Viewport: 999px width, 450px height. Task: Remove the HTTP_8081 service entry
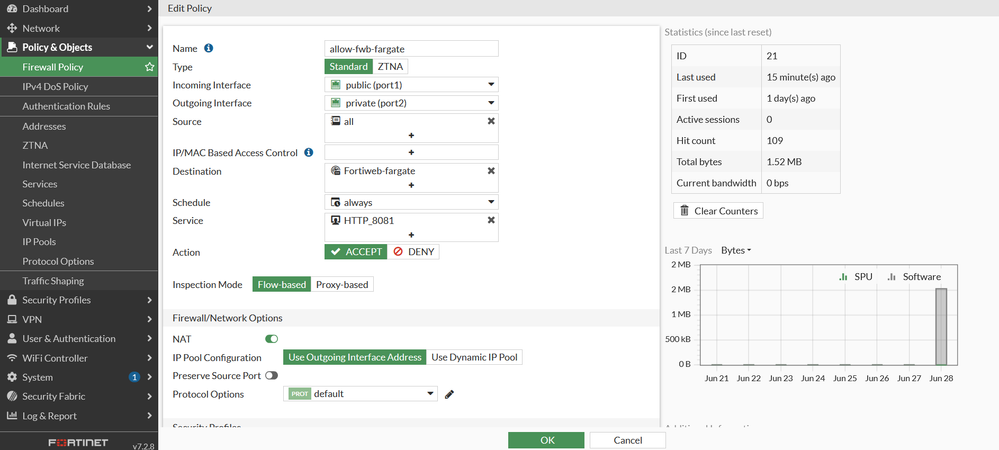coord(491,221)
